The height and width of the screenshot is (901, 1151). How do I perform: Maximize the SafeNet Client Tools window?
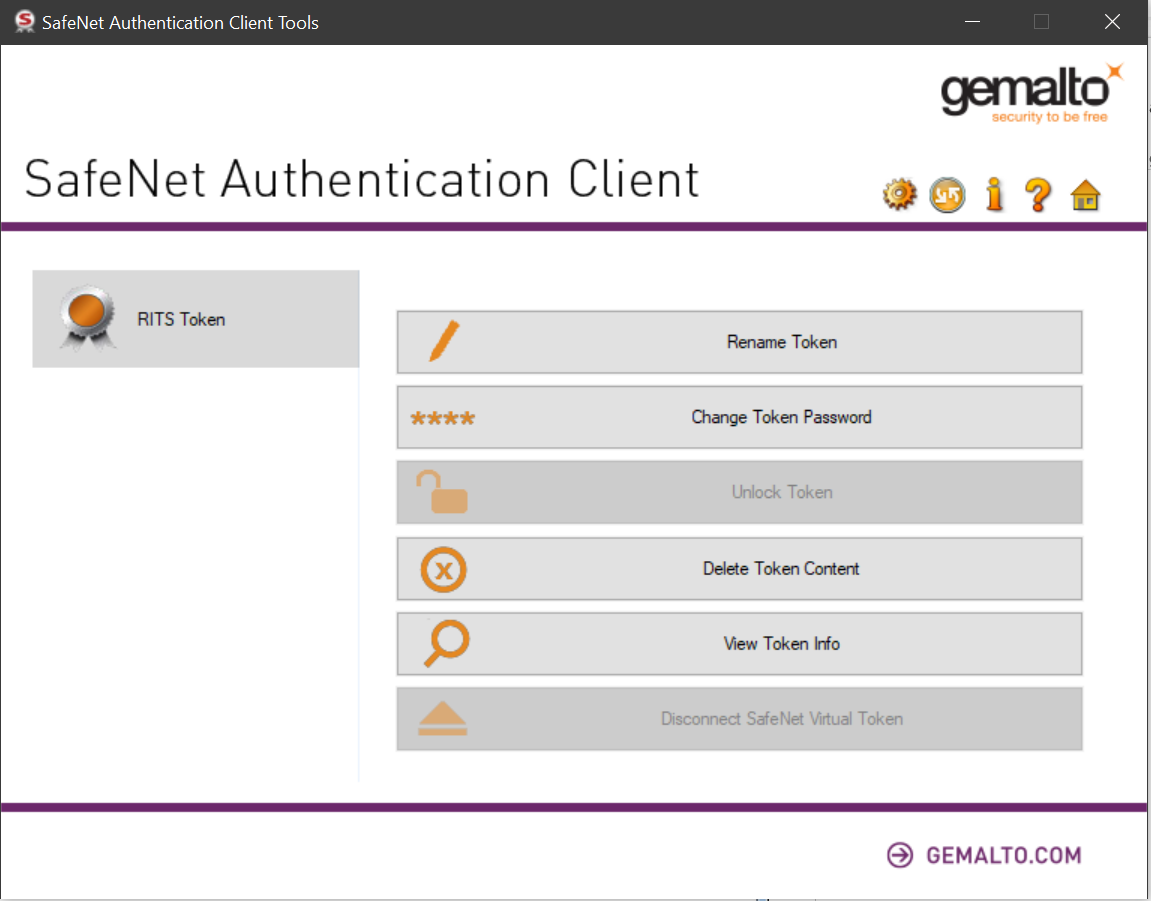coord(1041,22)
